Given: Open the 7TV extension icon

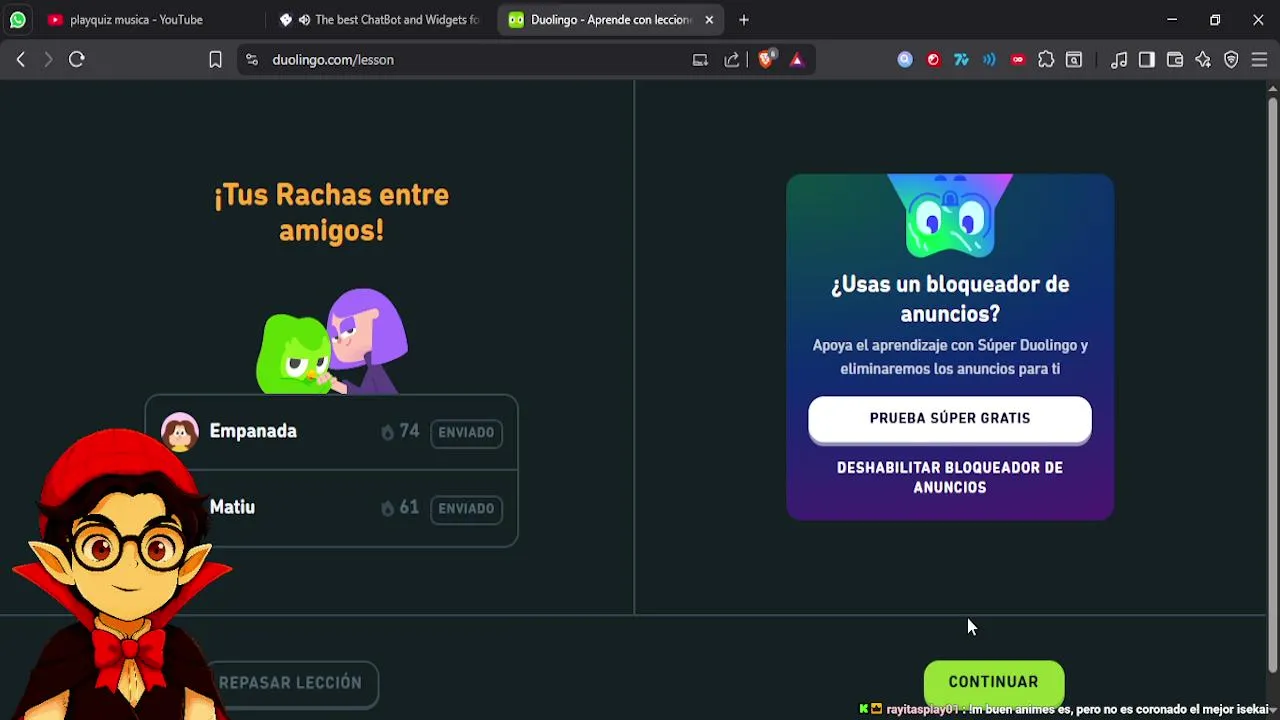Looking at the screenshot, I should pyautogui.click(x=961, y=60).
